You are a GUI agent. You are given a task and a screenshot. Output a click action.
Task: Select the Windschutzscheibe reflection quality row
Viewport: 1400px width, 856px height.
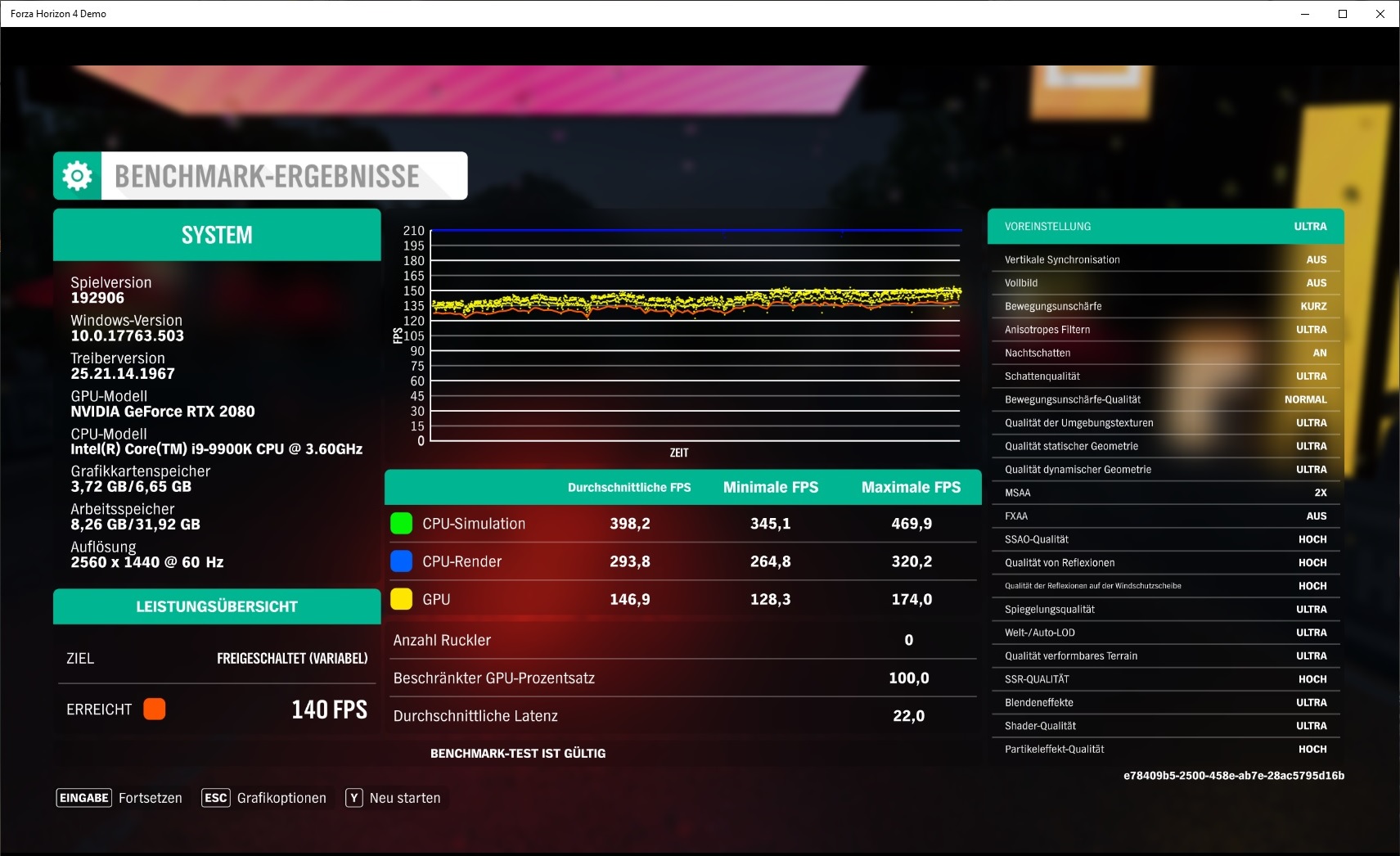[1165, 586]
